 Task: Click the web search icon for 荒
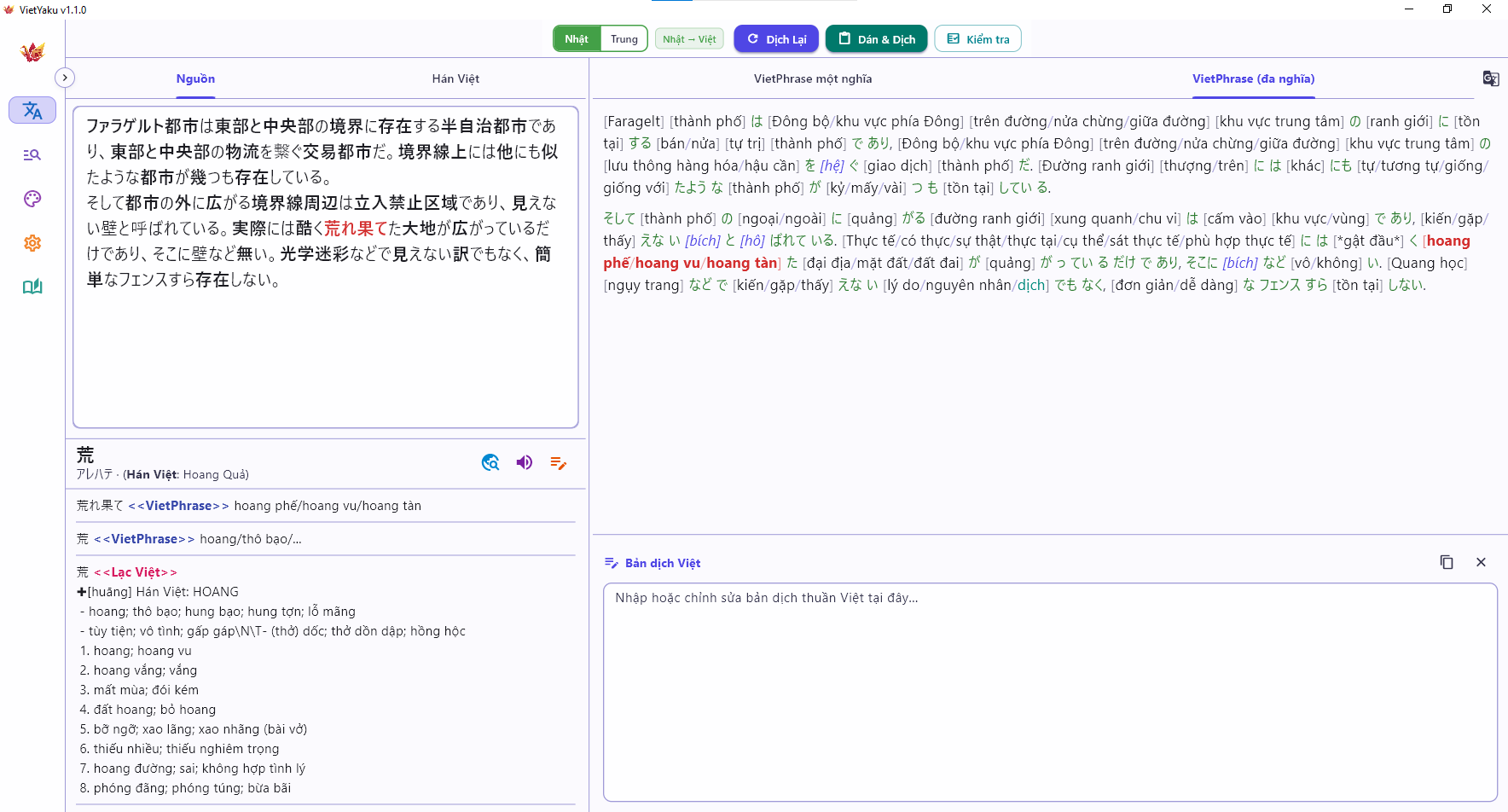(490, 462)
